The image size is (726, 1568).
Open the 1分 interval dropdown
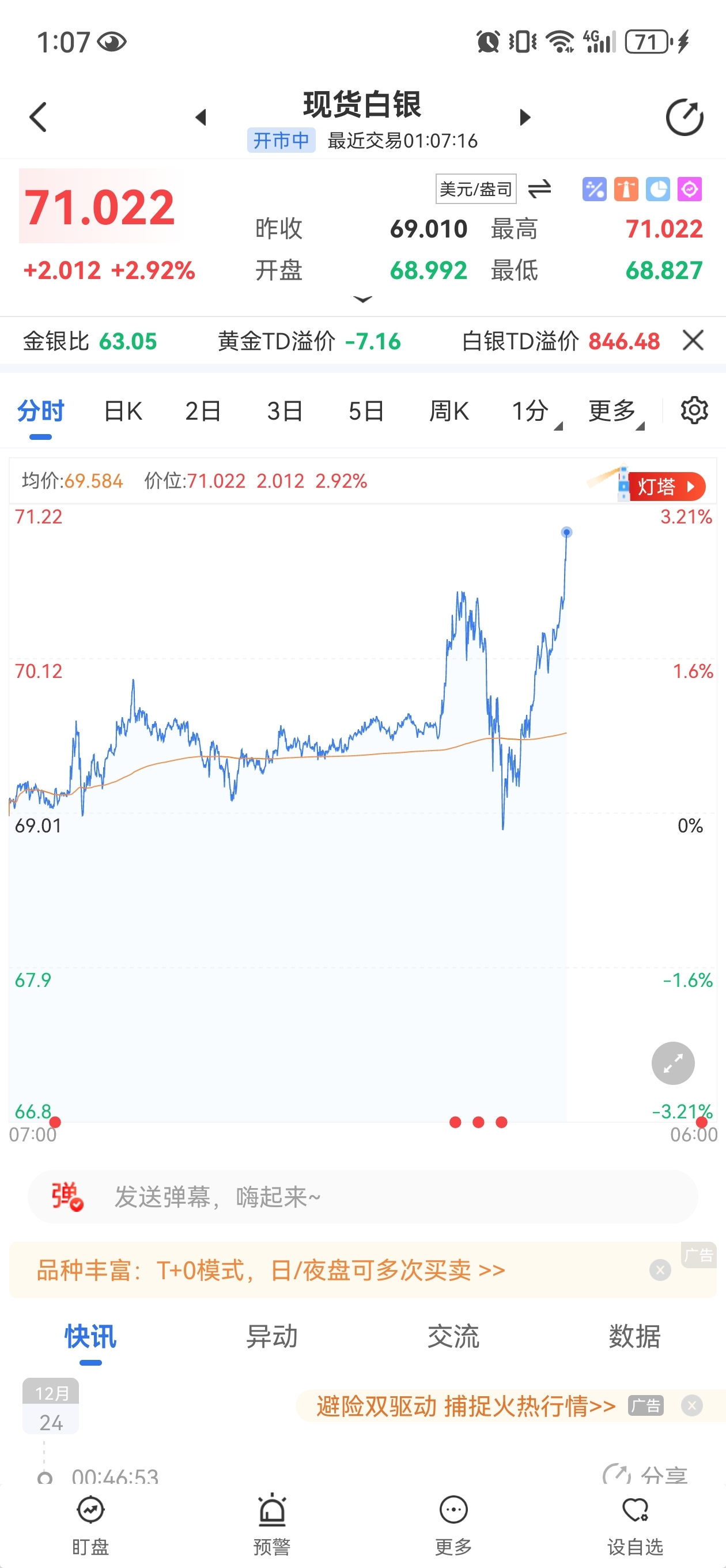tap(533, 412)
